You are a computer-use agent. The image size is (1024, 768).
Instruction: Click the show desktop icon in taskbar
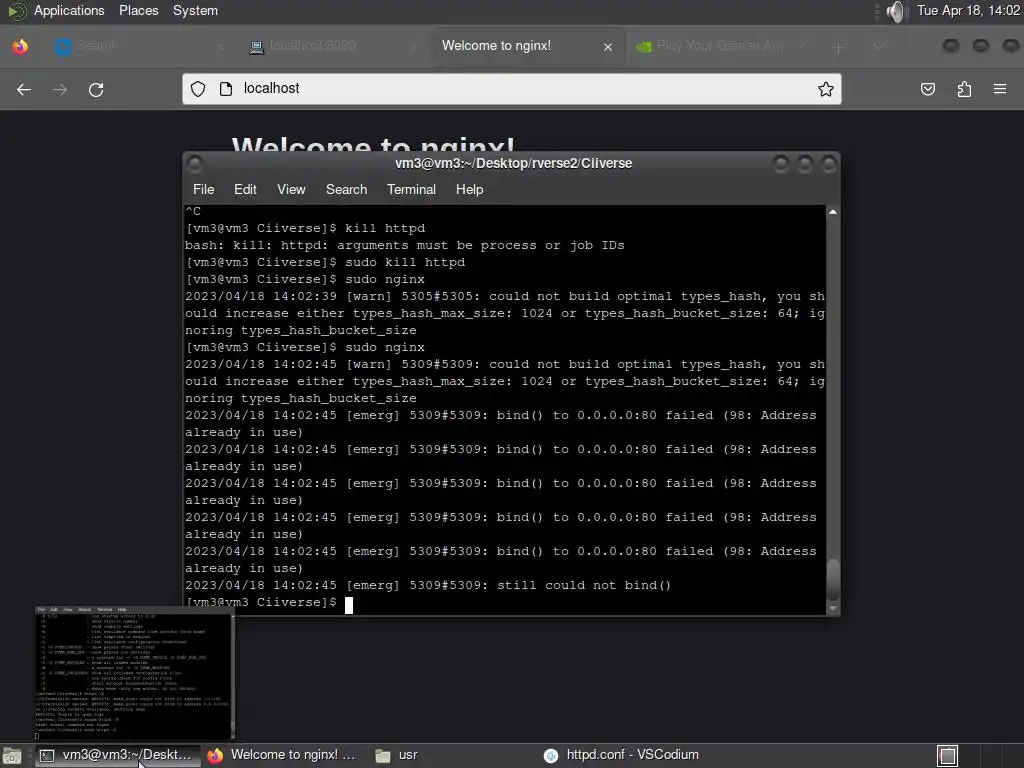click(12, 756)
